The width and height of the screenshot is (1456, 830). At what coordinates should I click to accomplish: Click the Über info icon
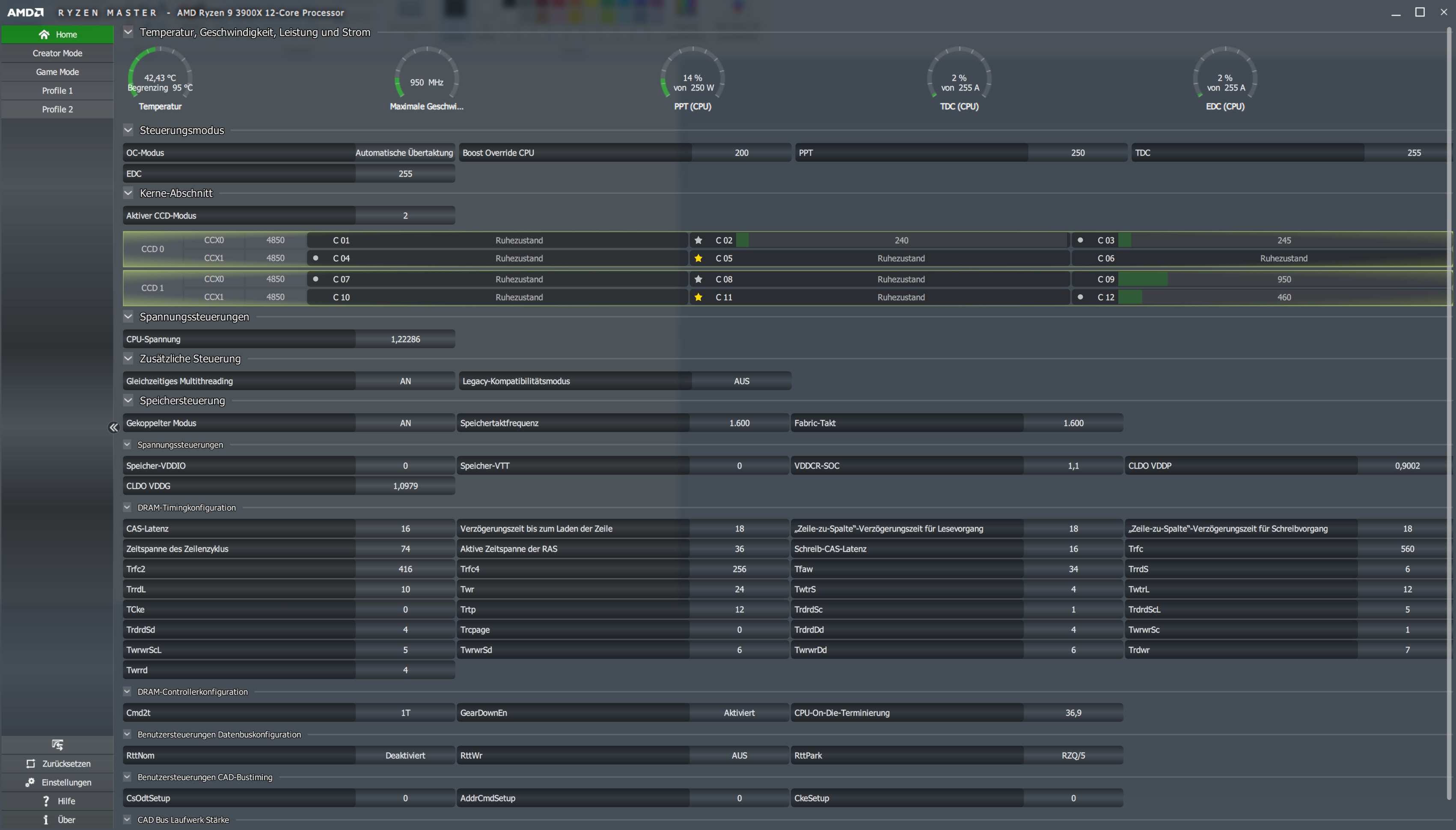point(46,820)
